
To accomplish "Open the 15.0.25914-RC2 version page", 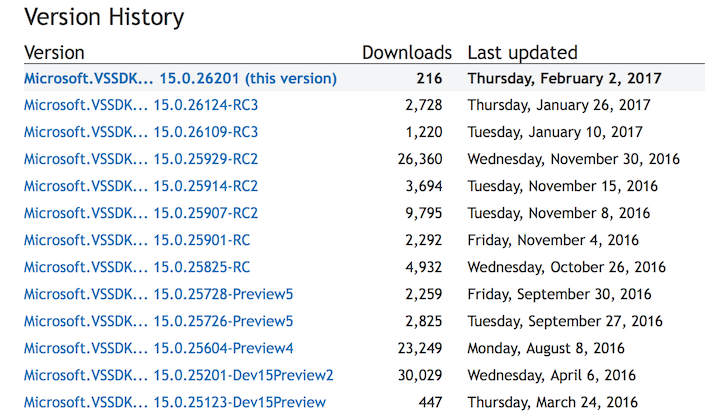I will [141, 186].
